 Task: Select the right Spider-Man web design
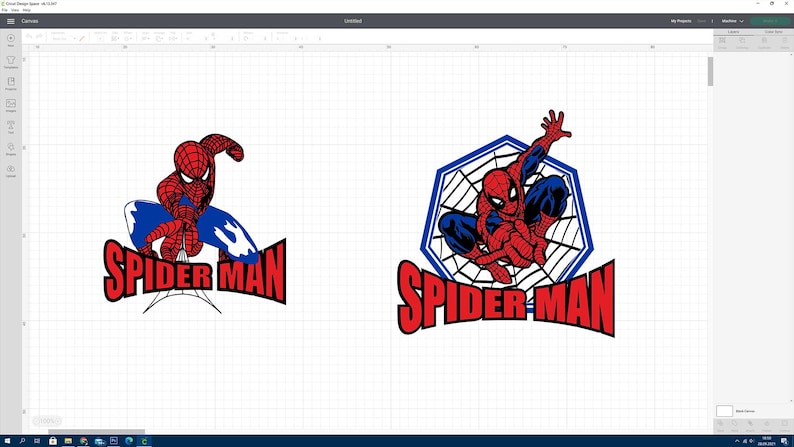506,223
